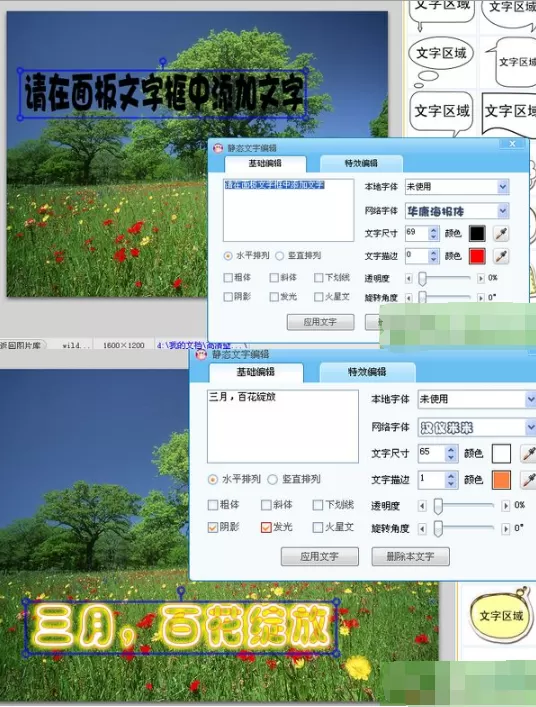Increase rotation angle with right arrow in 汉仪米米 dialog
Image resolution: width=536 pixels, height=707 pixels.
[x=506, y=528]
